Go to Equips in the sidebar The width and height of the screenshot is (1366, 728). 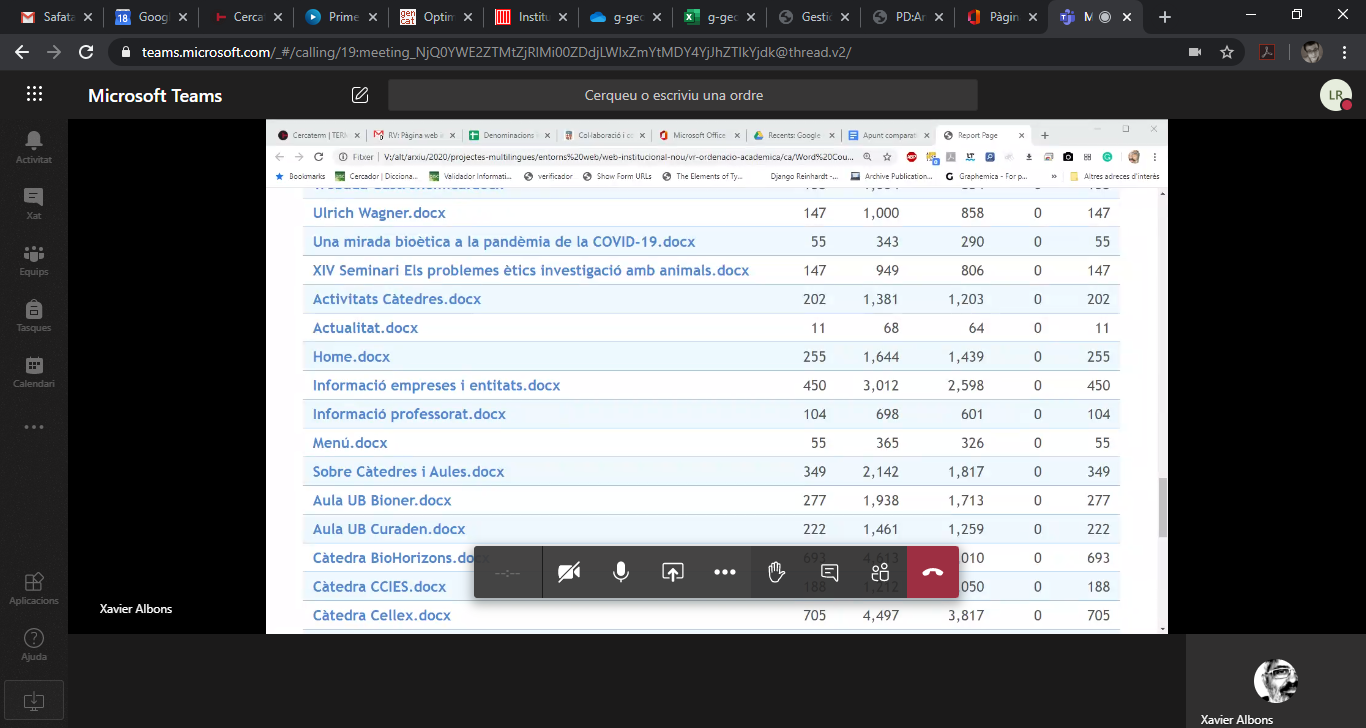click(34, 259)
